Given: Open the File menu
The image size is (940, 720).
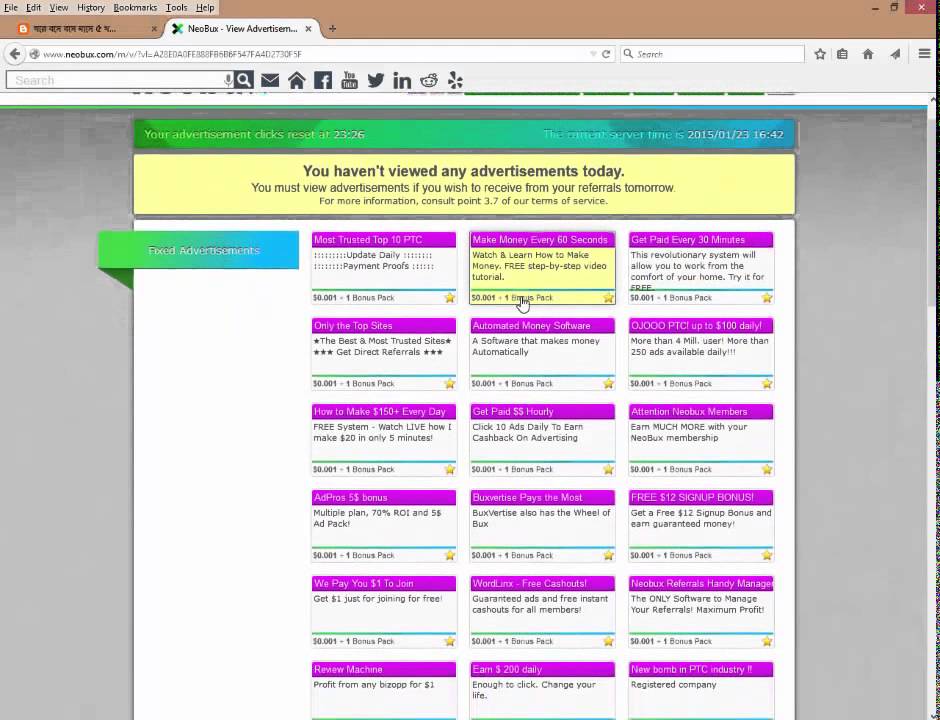Looking at the screenshot, I should (x=11, y=8).
